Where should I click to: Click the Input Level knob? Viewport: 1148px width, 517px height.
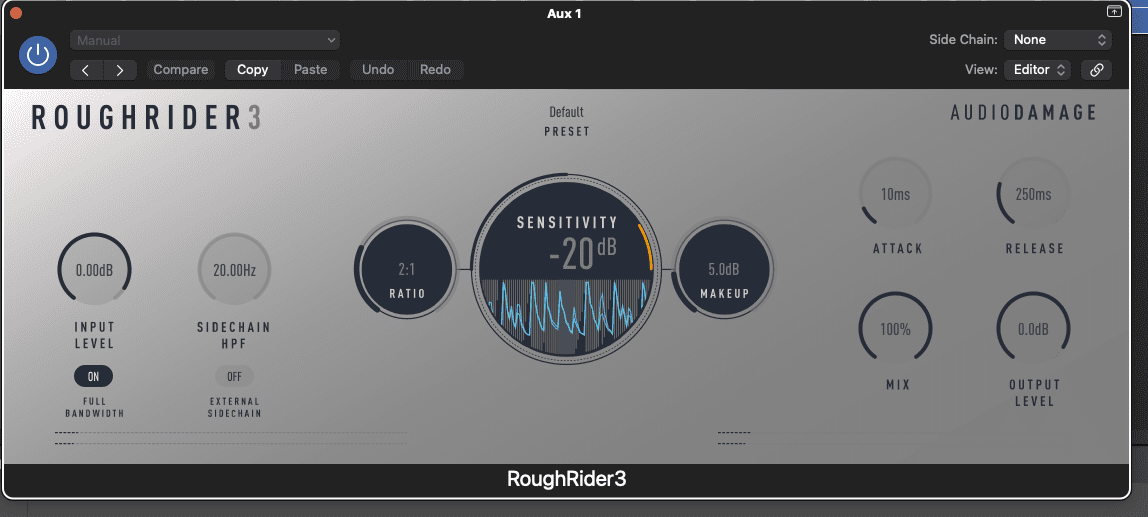tap(94, 269)
